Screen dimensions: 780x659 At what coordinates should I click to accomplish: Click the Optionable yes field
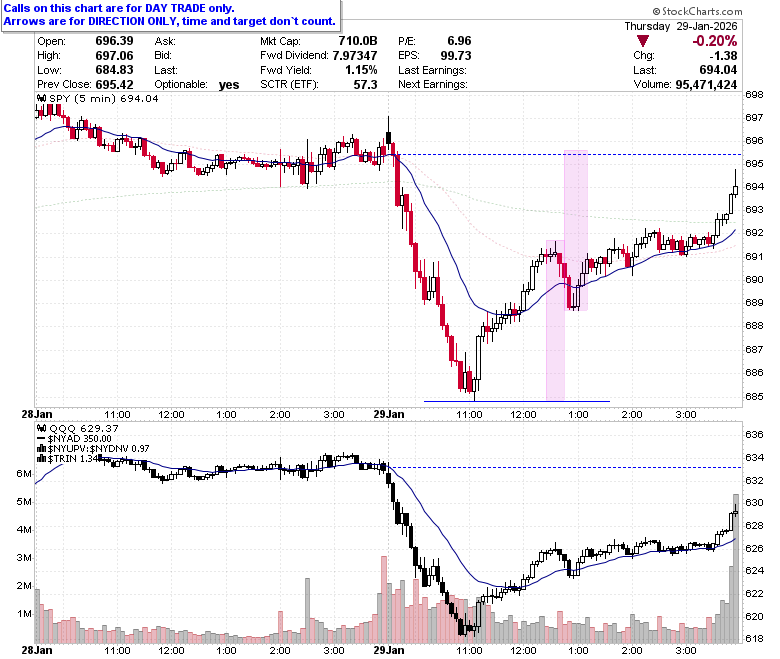[x=196, y=85]
